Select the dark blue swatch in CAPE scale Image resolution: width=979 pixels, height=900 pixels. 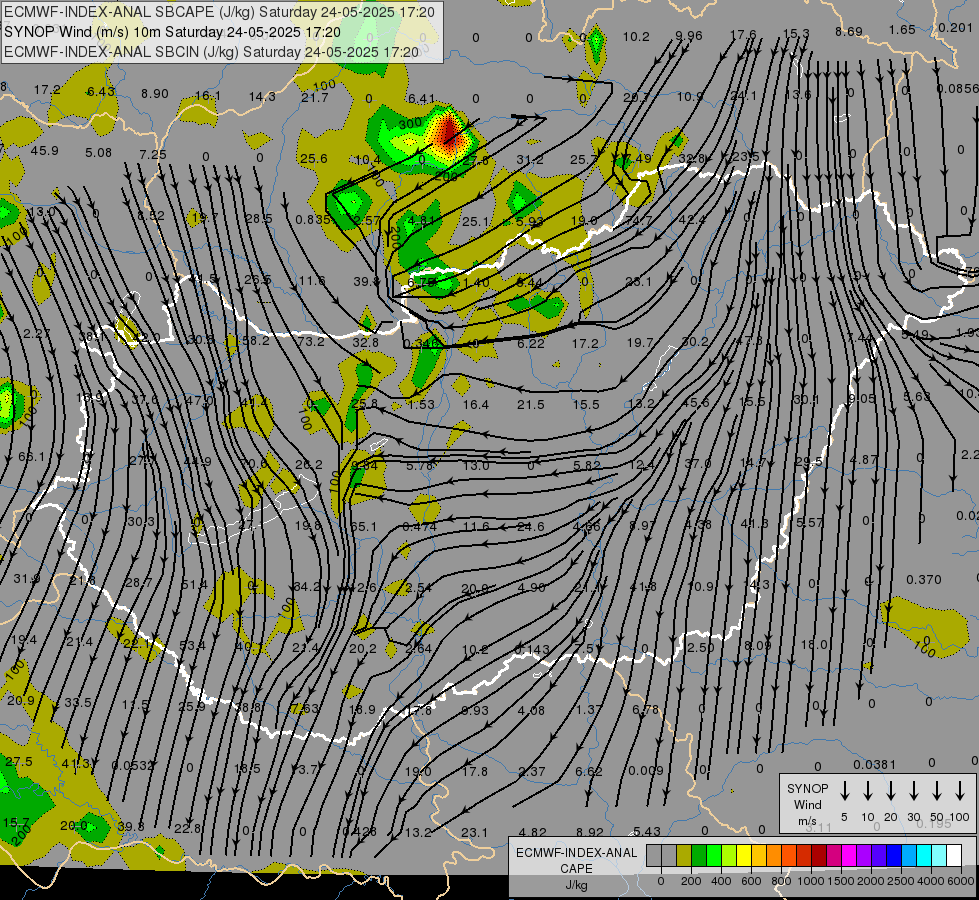tap(893, 856)
